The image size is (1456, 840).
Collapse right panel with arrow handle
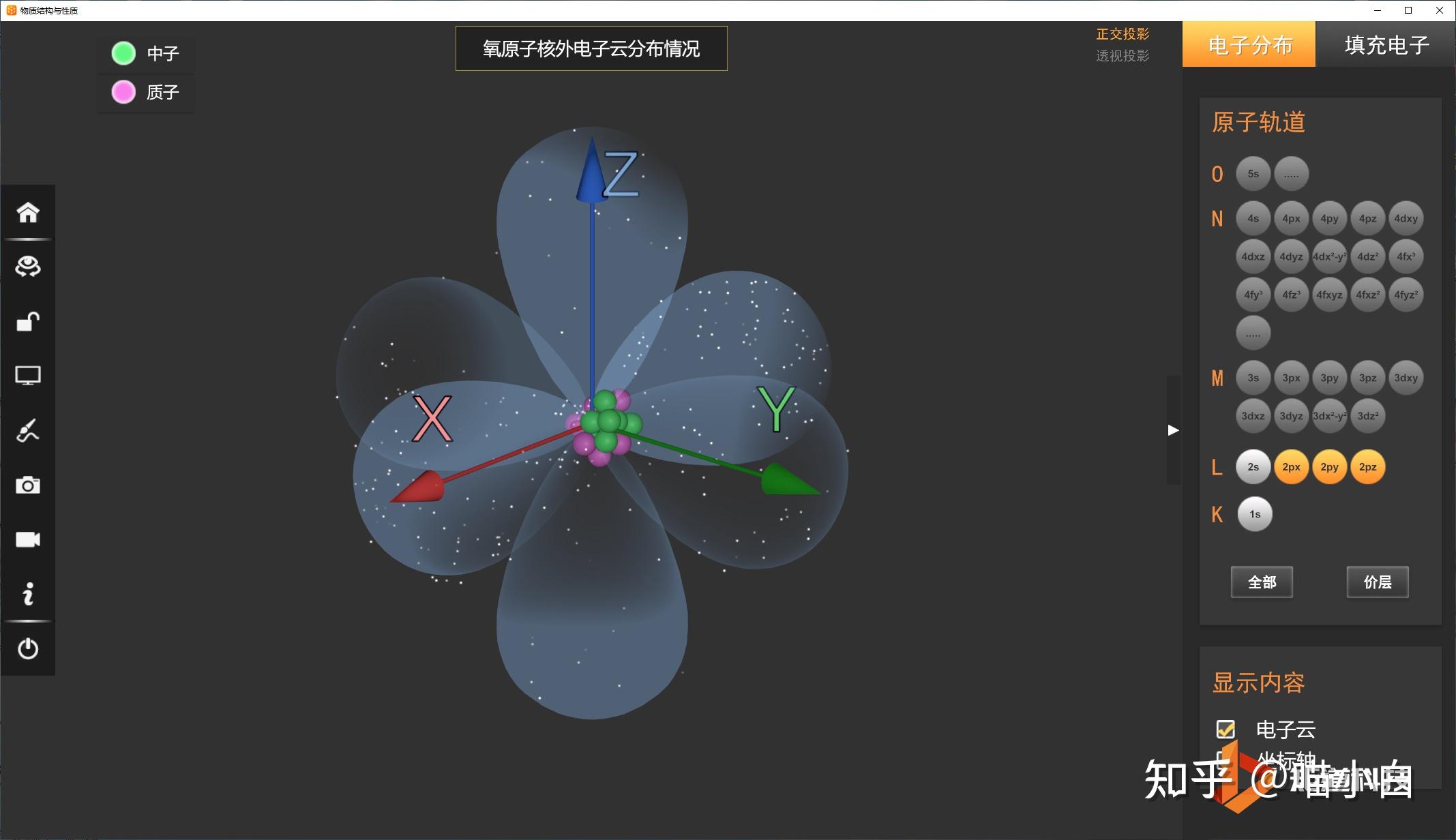tap(1173, 430)
